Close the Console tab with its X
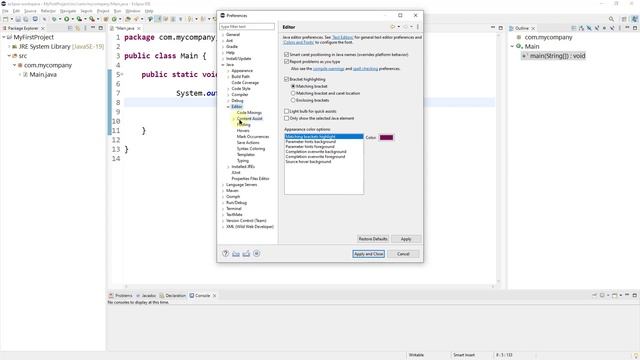The image size is (640, 360). pos(214,296)
